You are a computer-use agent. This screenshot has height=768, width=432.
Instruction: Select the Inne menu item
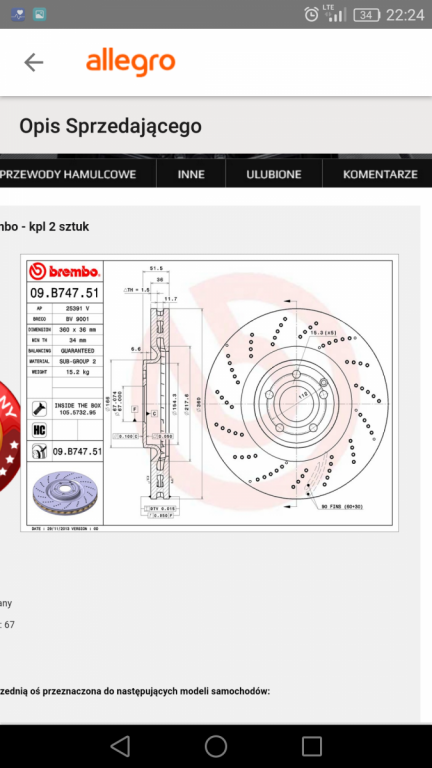tap(191, 174)
